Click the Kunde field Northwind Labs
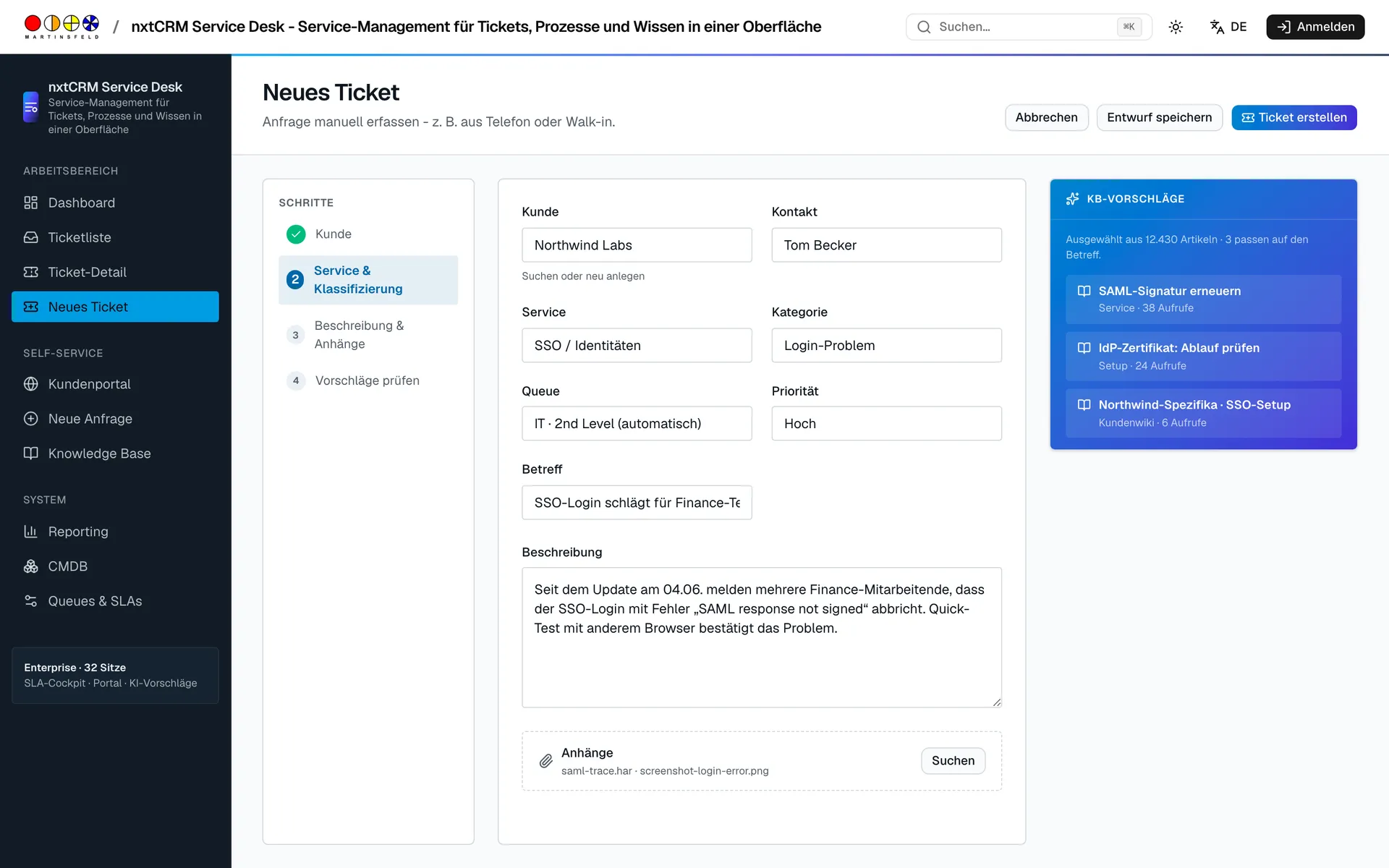The height and width of the screenshot is (868, 1389). click(x=637, y=245)
